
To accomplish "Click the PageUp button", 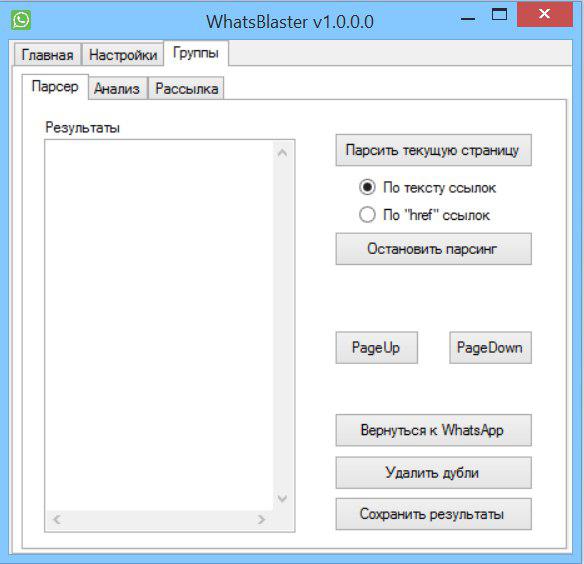I will click(x=377, y=348).
